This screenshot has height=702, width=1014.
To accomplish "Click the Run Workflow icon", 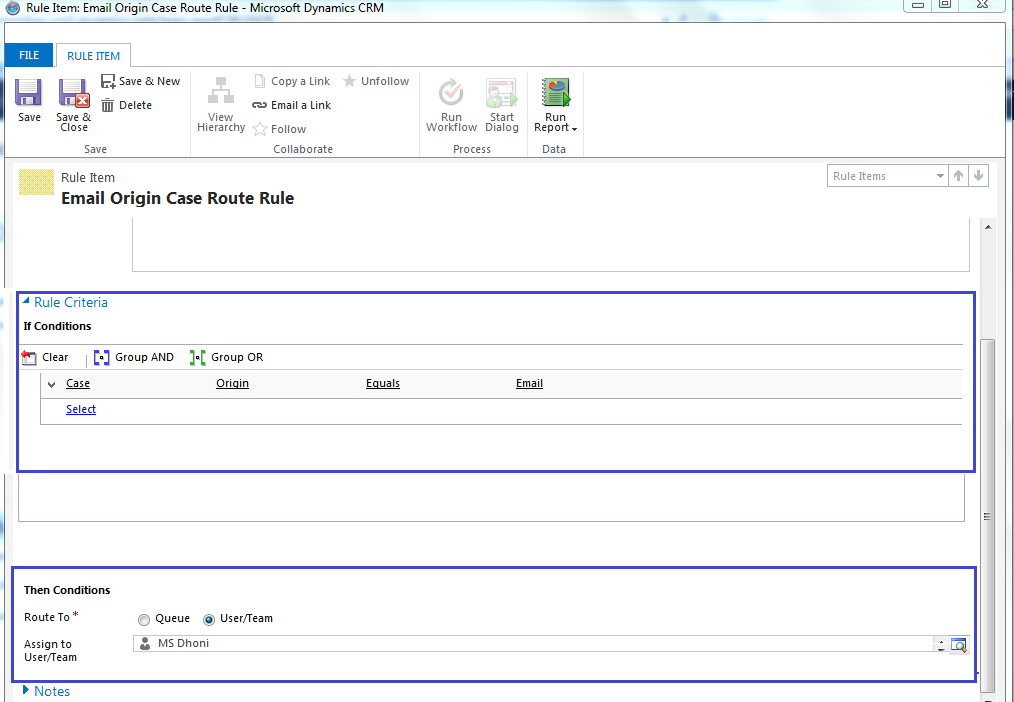I will (x=451, y=100).
